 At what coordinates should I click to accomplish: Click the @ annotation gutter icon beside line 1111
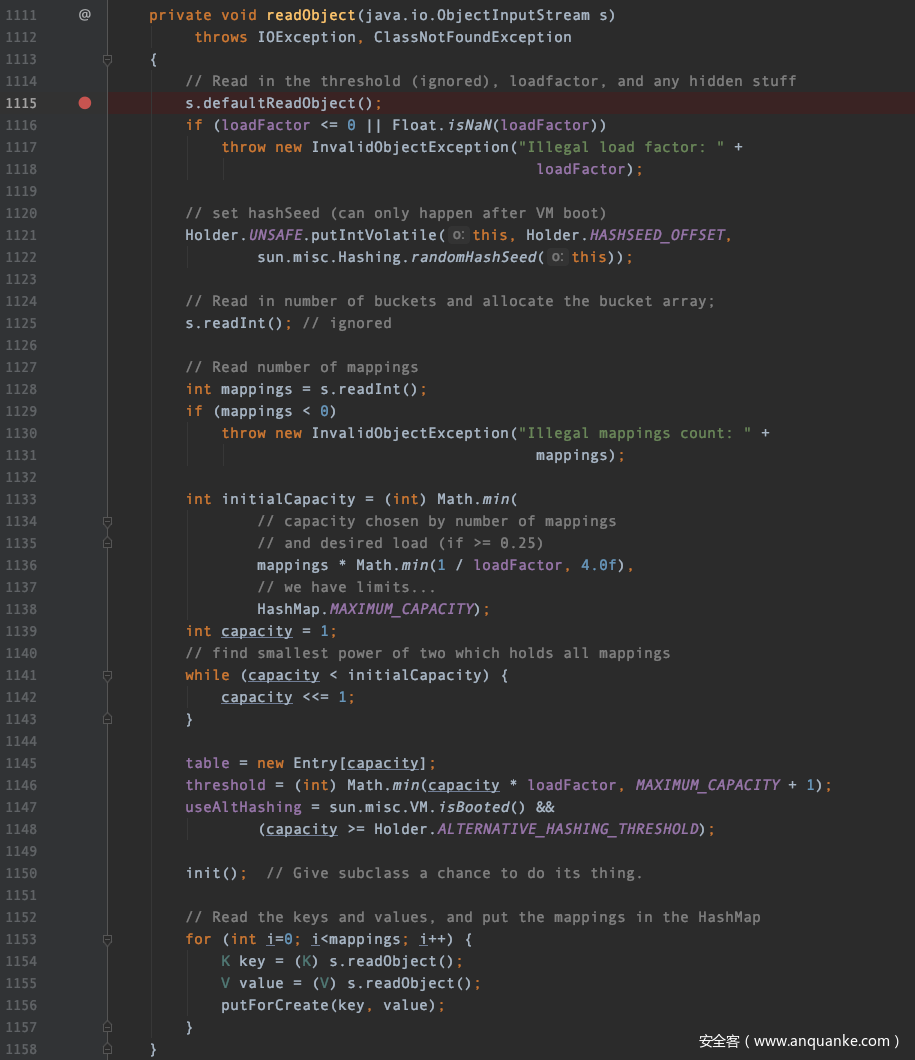[84, 14]
